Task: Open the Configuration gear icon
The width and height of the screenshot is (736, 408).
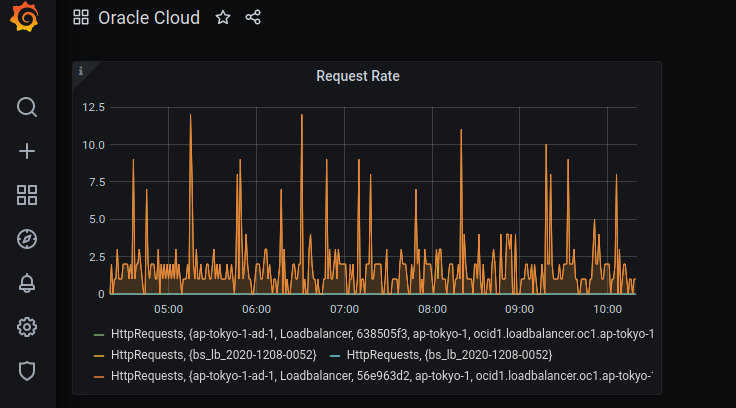Action: 27,327
